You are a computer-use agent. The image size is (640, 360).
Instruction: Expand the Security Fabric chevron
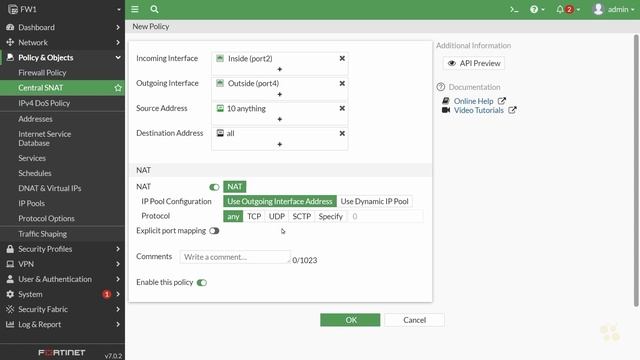point(118,309)
